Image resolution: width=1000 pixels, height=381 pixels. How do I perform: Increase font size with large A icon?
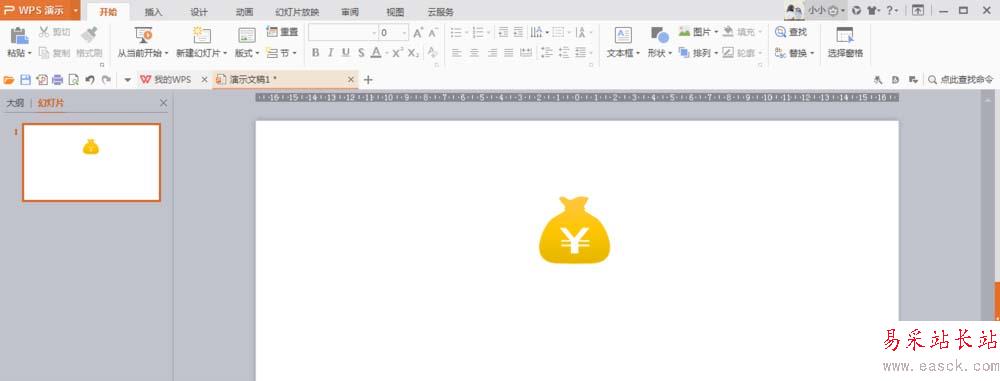[418, 33]
